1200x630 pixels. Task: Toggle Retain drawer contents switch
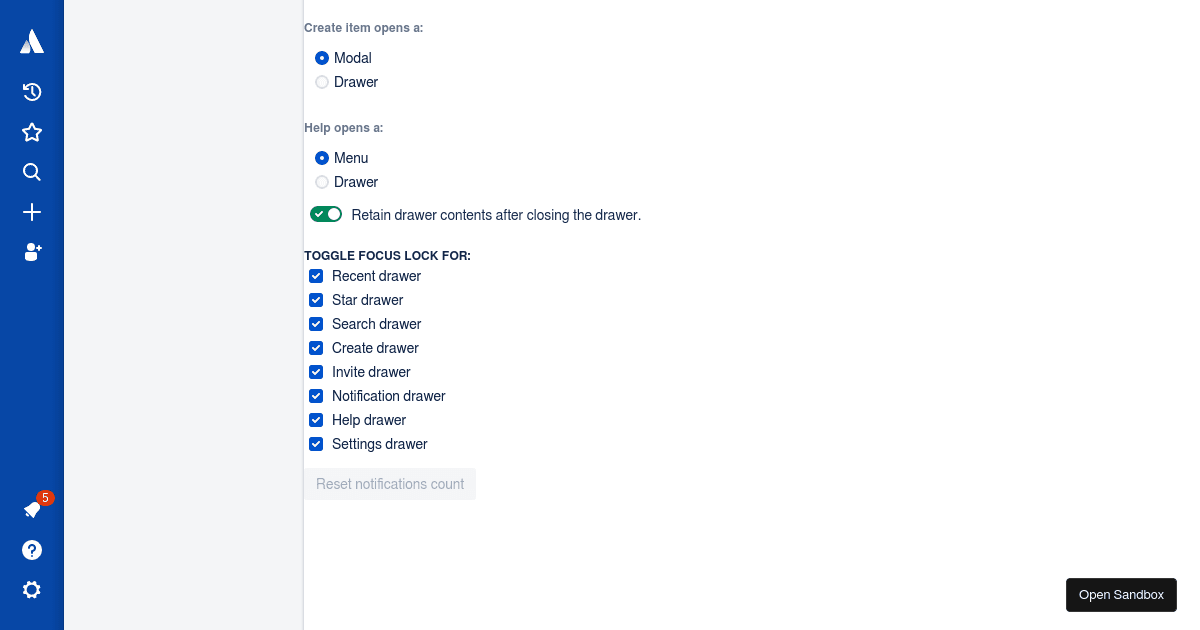[326, 214]
